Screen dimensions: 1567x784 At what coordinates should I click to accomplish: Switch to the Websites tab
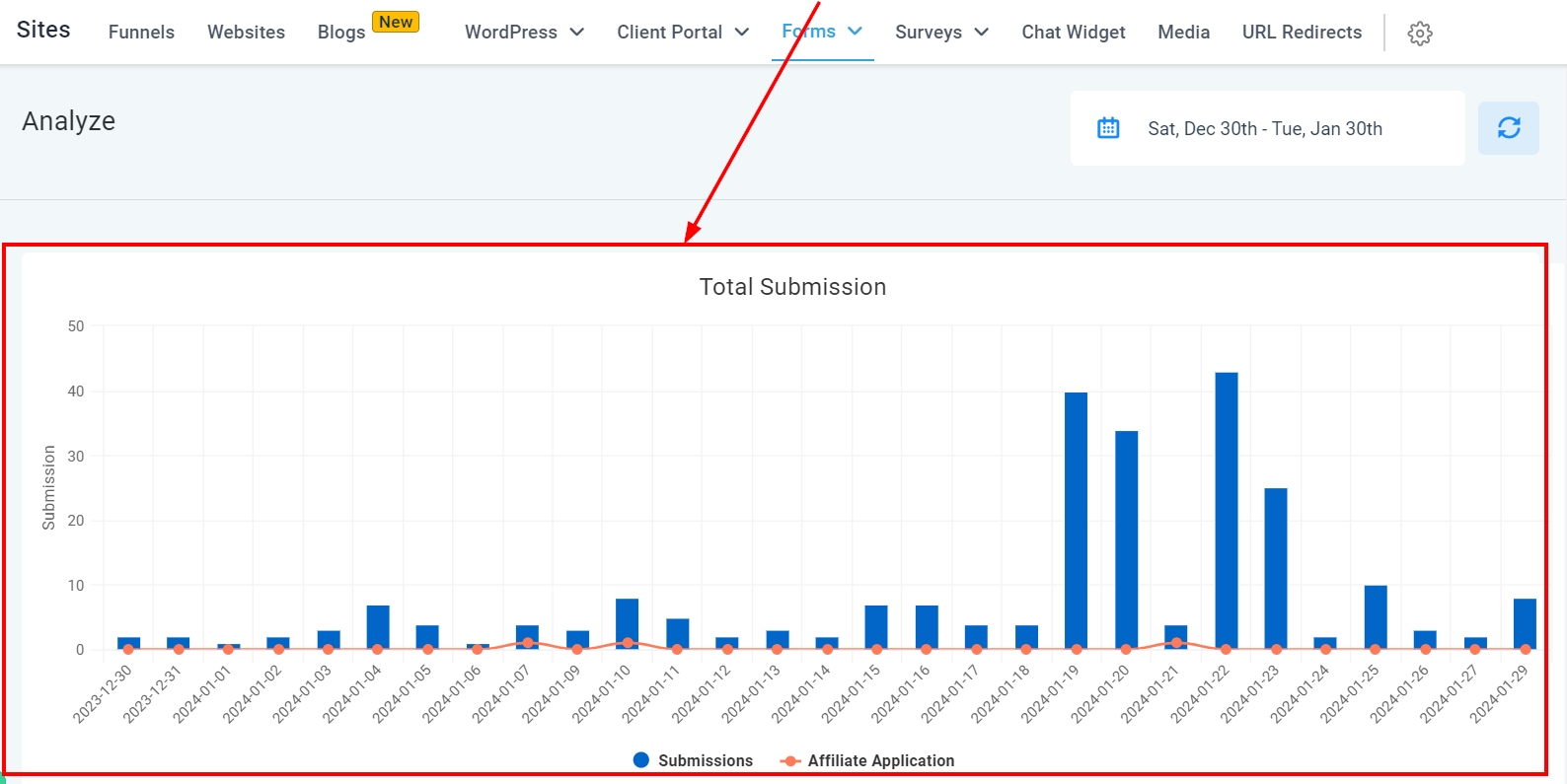click(246, 33)
